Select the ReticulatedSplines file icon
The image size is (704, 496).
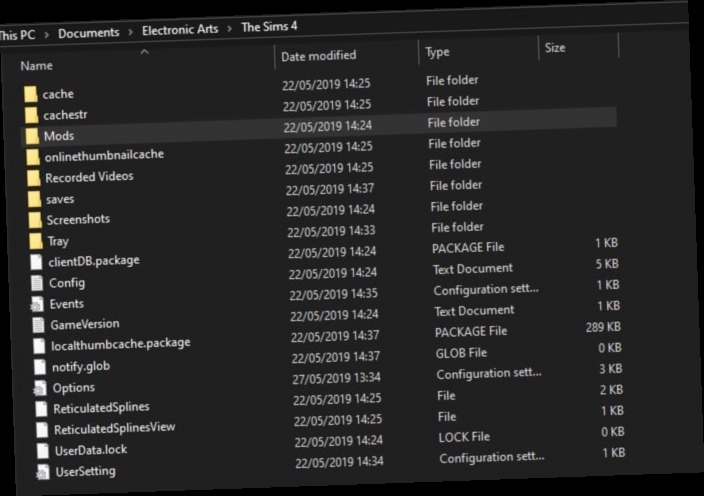click(x=41, y=409)
